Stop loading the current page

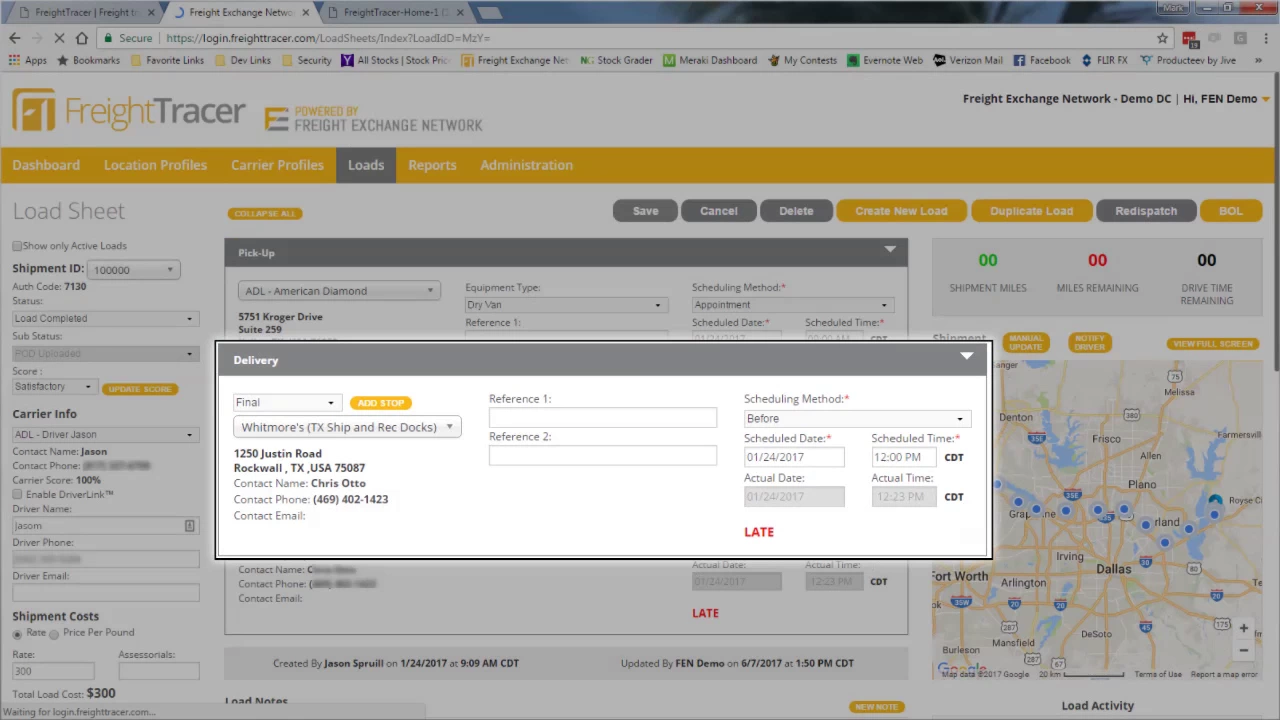point(59,38)
